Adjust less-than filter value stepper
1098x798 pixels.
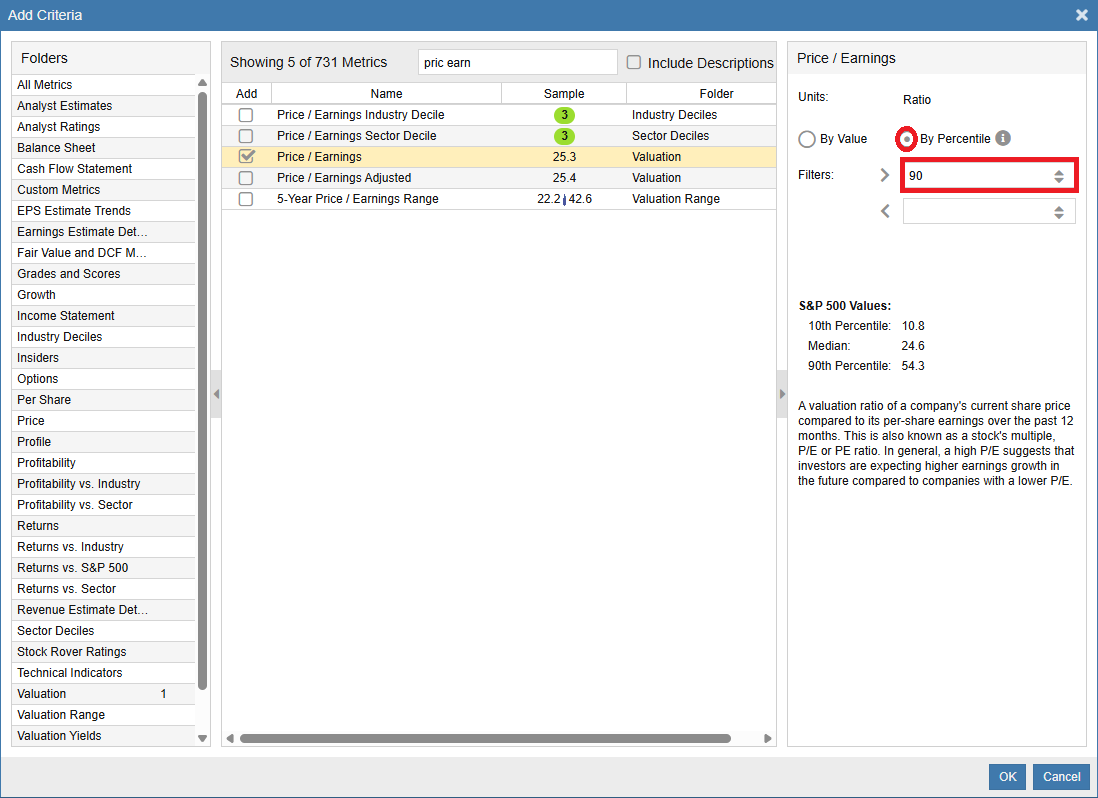coord(1059,212)
